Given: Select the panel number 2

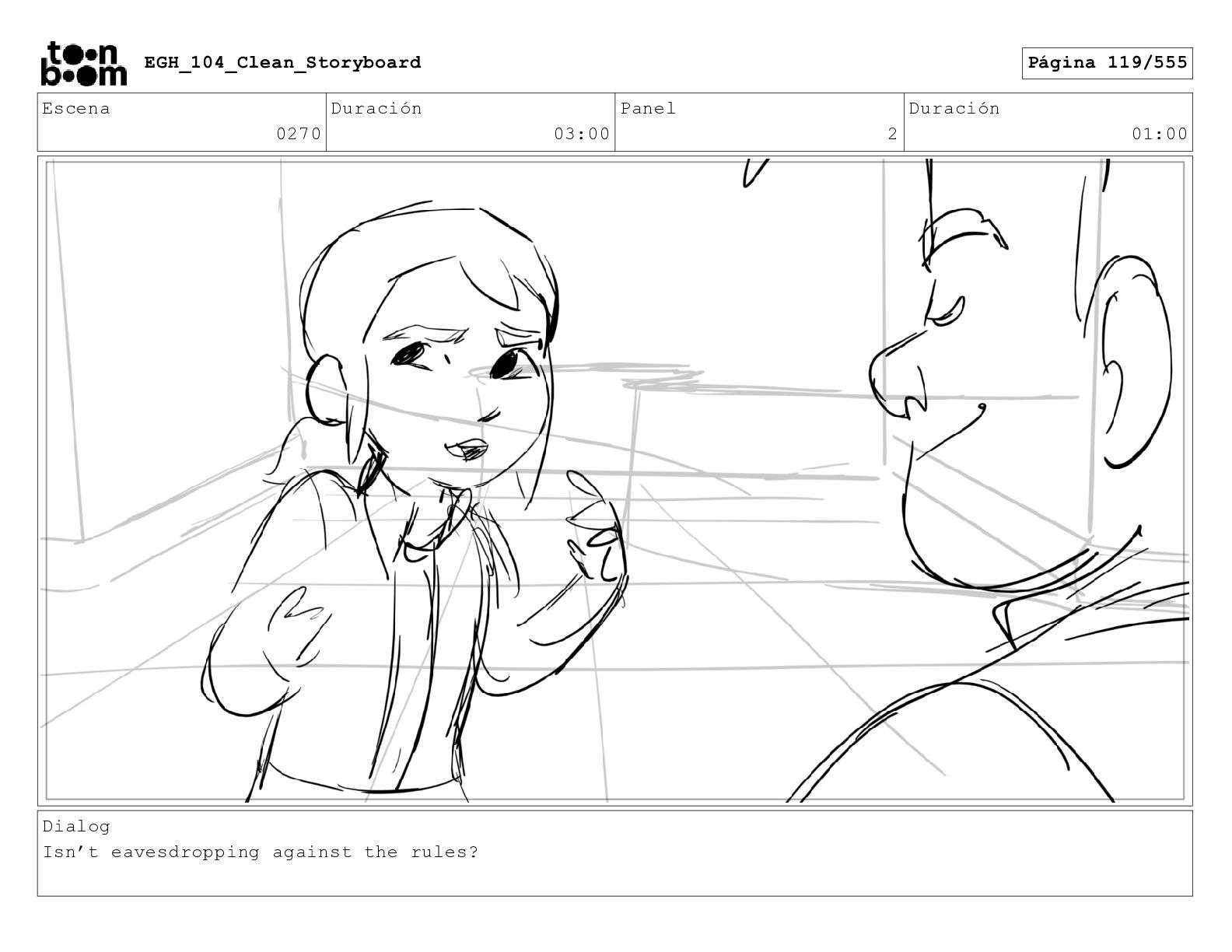Looking at the screenshot, I should (x=893, y=134).
